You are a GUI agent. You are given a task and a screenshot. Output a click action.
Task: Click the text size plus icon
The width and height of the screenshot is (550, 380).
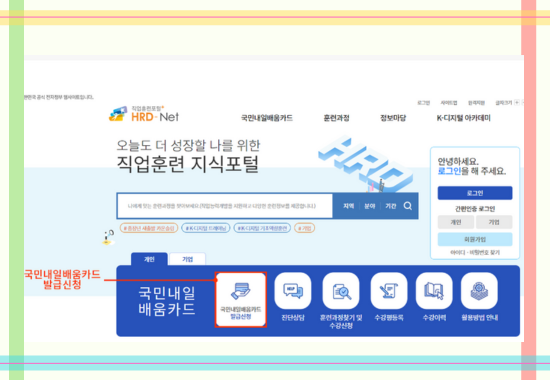click(517, 103)
